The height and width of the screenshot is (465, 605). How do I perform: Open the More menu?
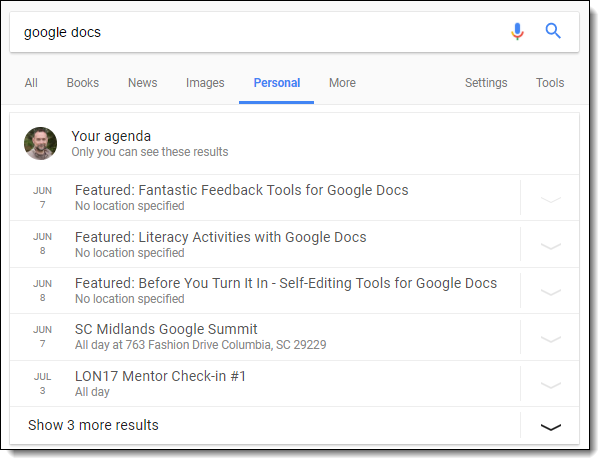[342, 83]
